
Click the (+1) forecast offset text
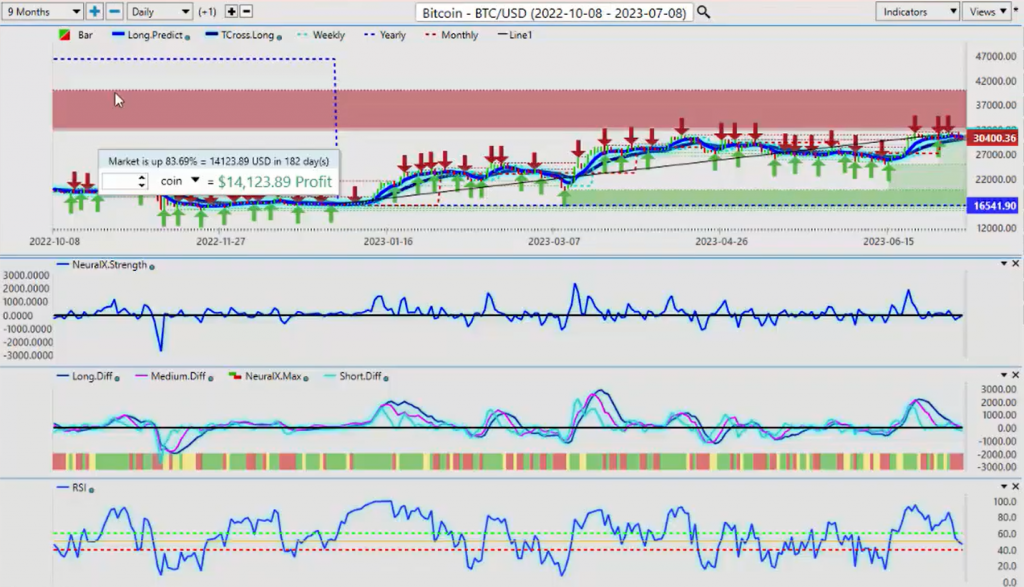[207, 12]
